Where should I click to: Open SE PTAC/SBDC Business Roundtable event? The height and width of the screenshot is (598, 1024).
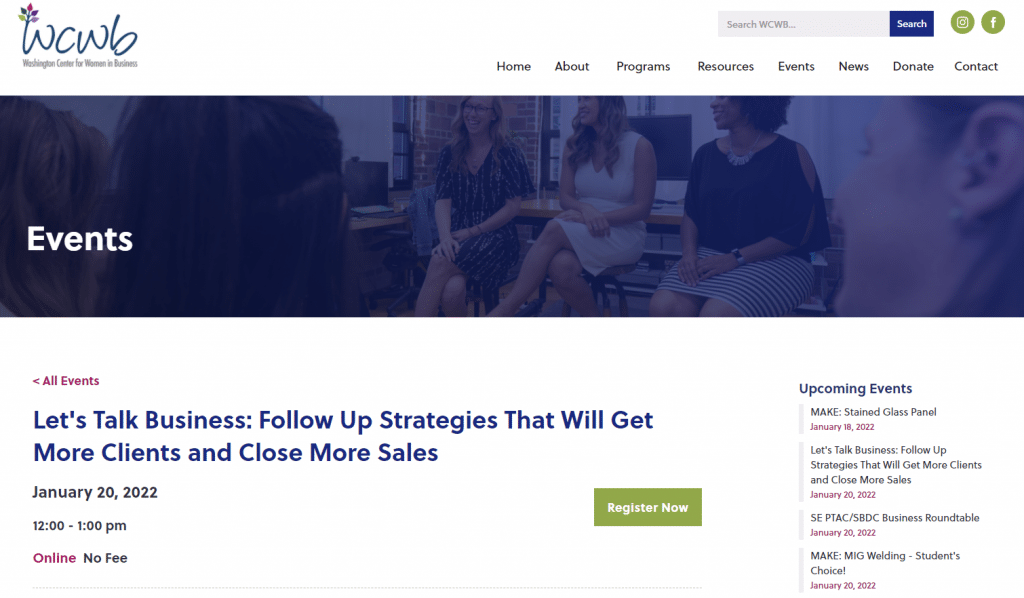point(895,518)
